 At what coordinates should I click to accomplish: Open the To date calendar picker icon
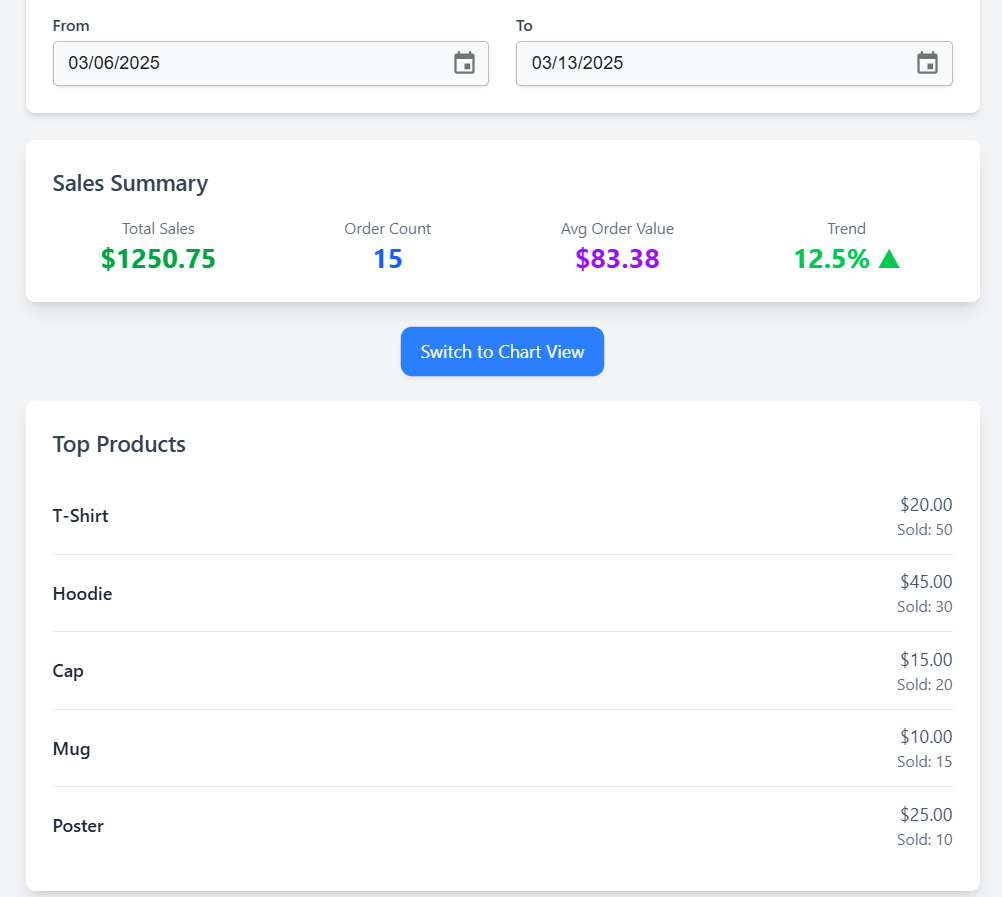tap(927, 63)
